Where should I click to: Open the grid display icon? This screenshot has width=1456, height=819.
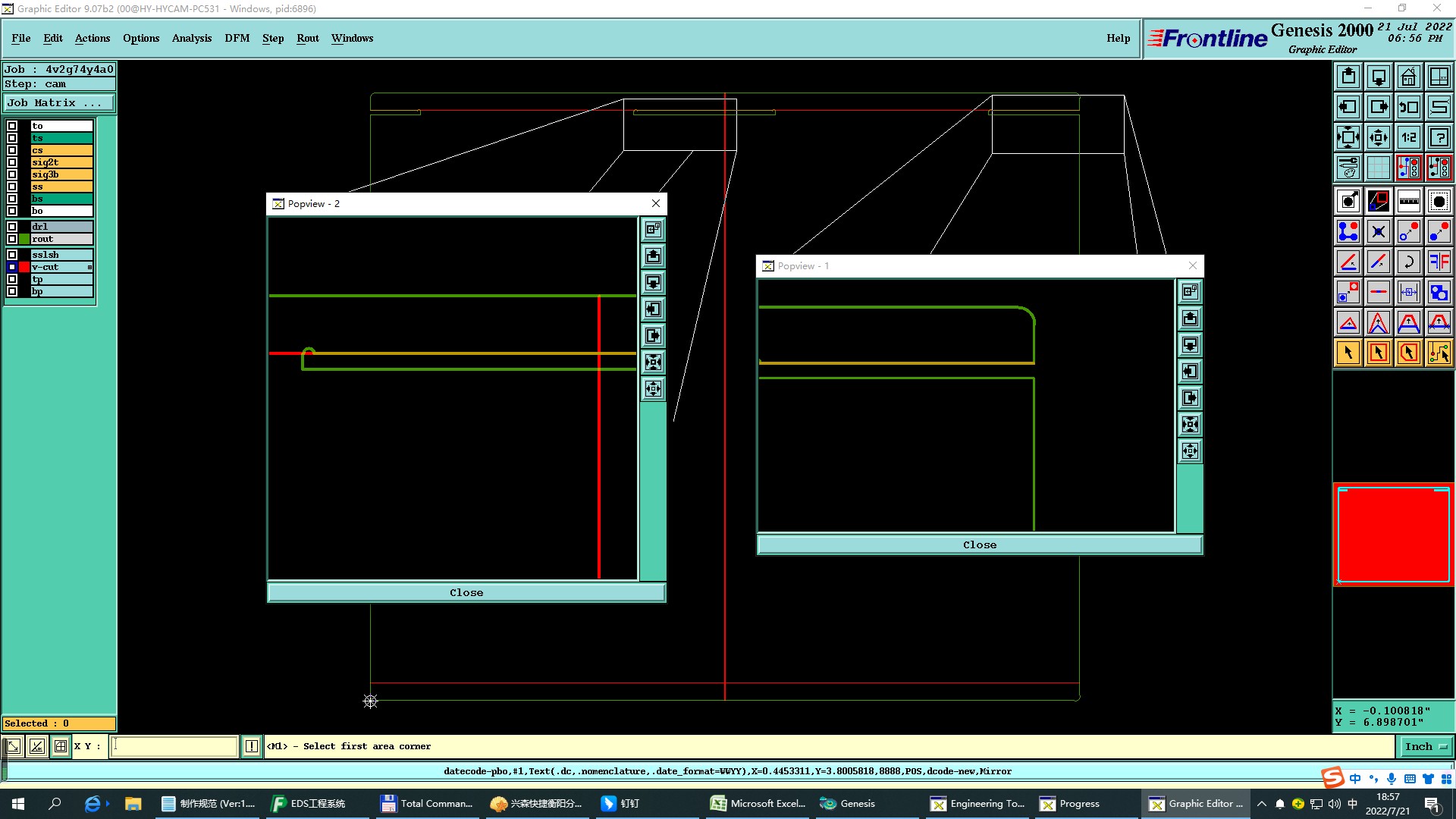click(1378, 168)
